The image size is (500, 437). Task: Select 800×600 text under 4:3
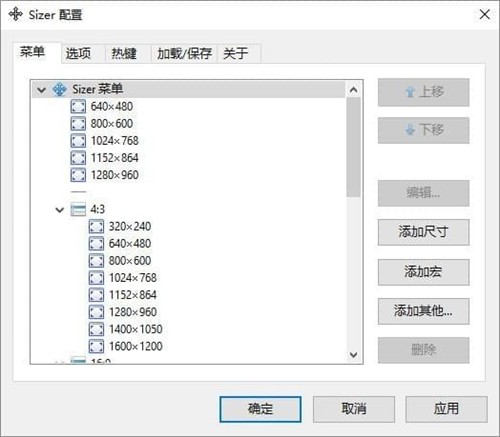click(x=130, y=261)
